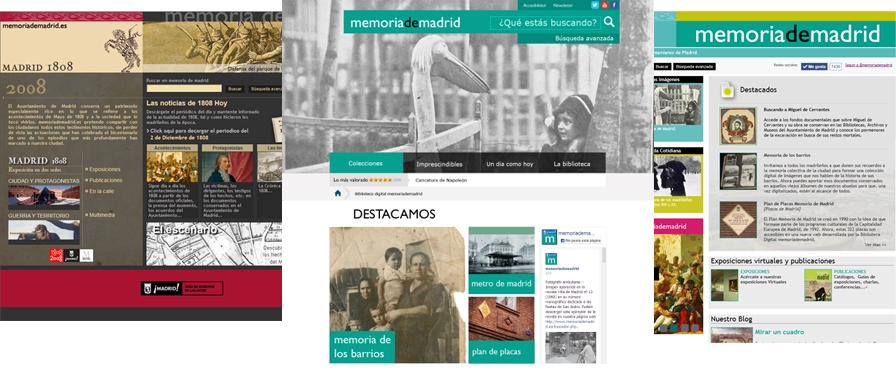Click the Facebook Me gusta button in the right page
896x371 pixels.
click(814, 66)
